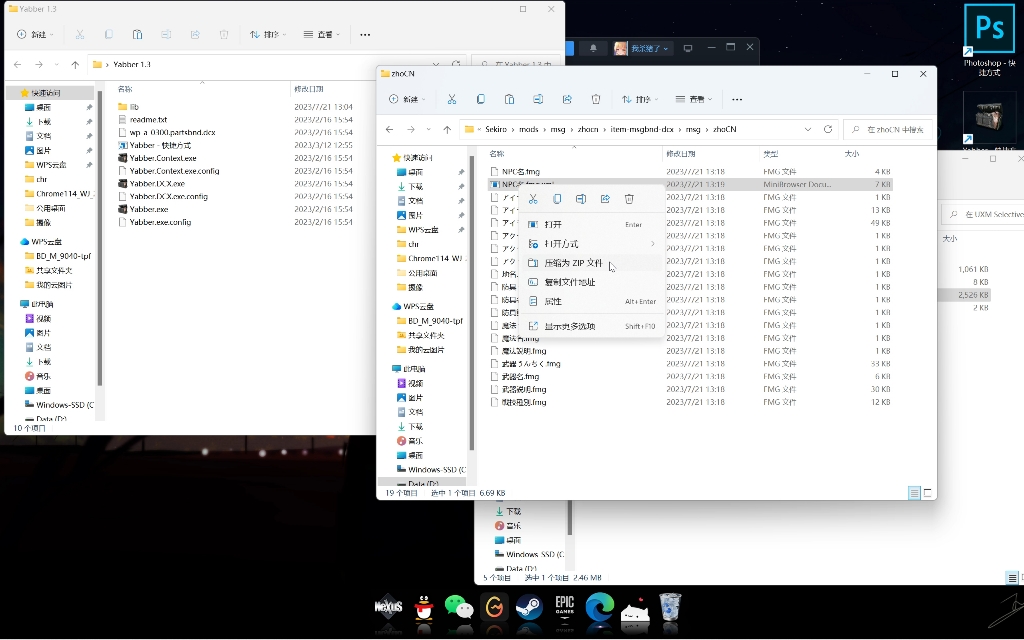This screenshot has height=640, width=1024.
Task: Click the delete icon in context menu
Action: [629, 199]
